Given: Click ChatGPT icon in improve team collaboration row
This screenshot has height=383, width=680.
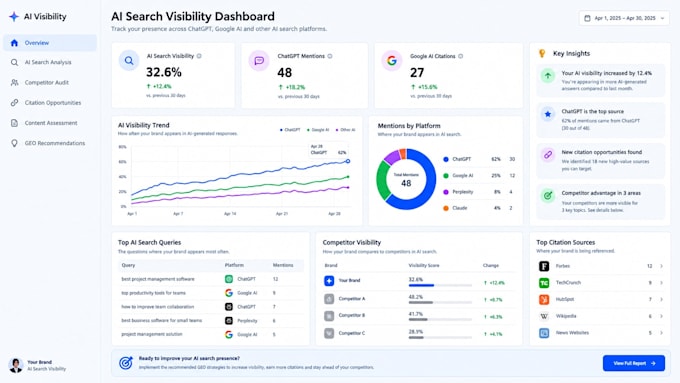Looking at the screenshot, I should click(229, 307).
